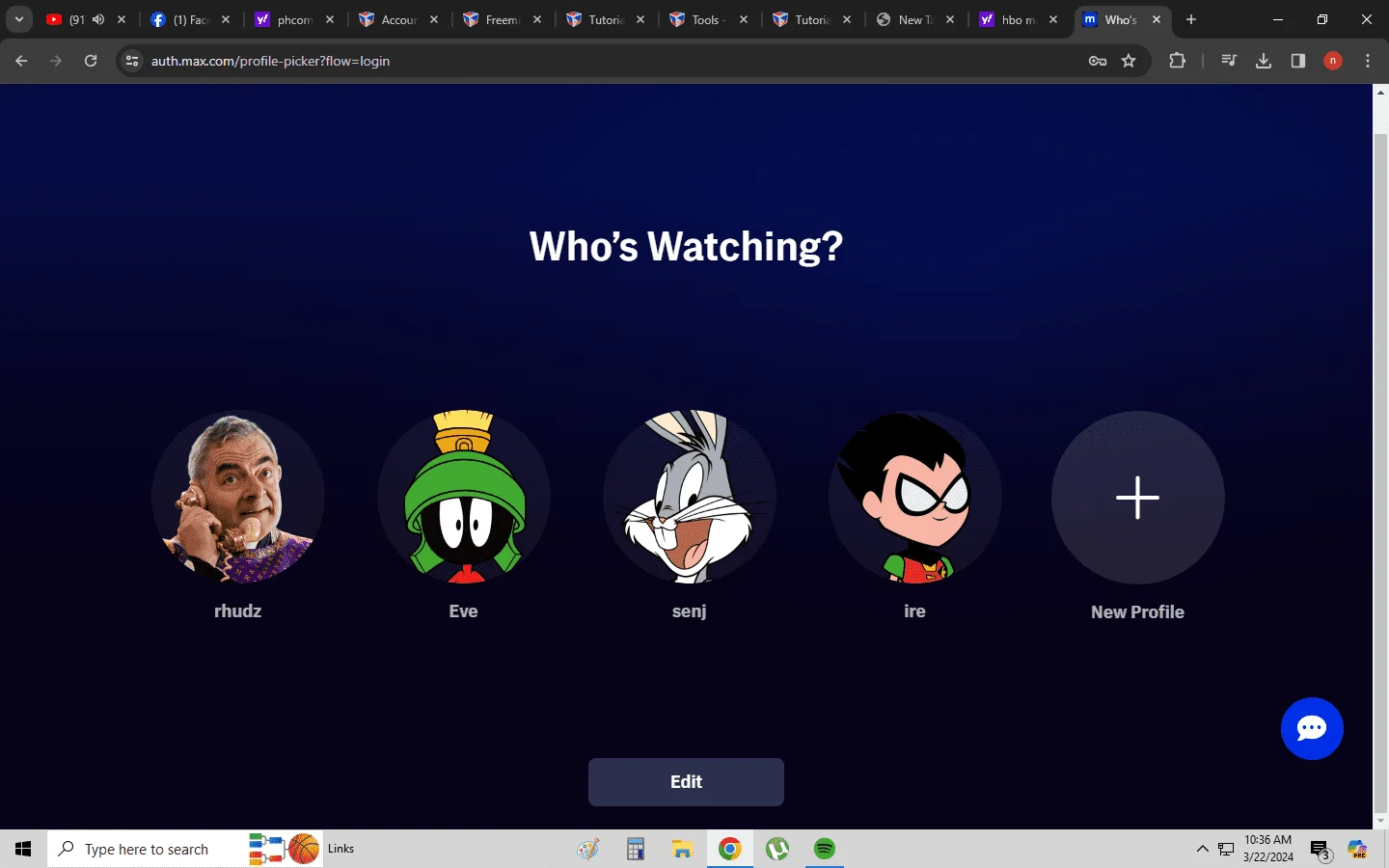Open the saved password key icon
1389x868 pixels.
pyautogui.click(x=1098, y=61)
